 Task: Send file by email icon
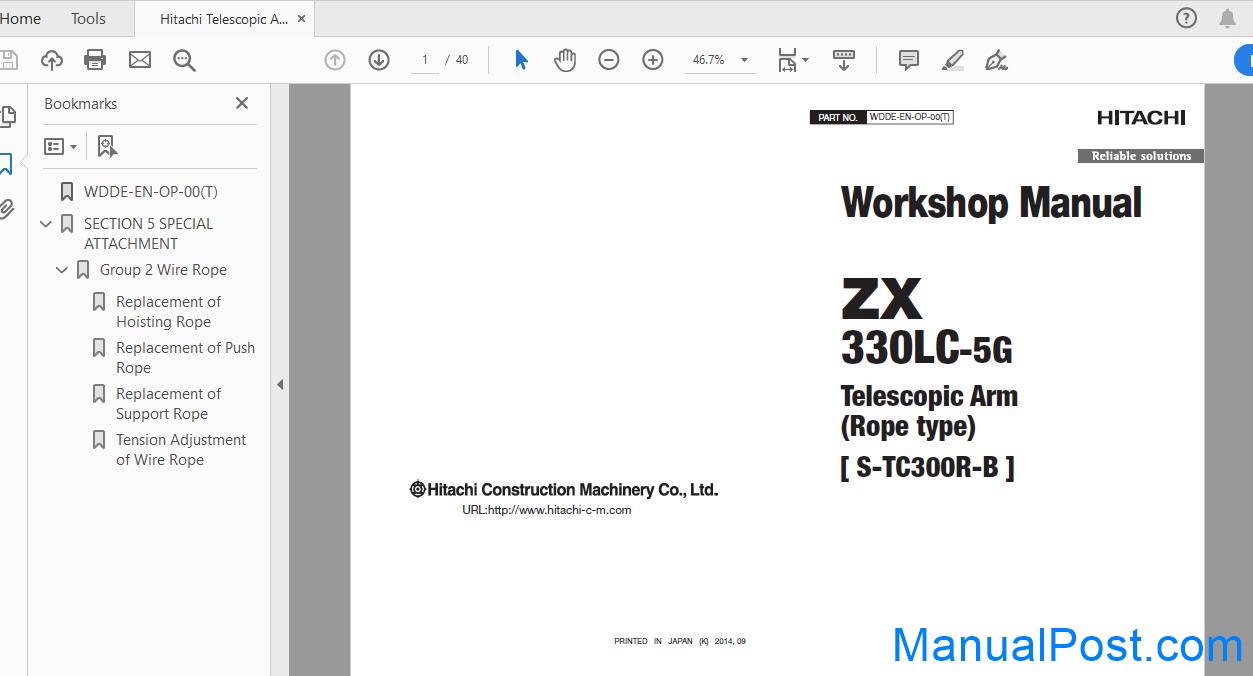pos(140,60)
